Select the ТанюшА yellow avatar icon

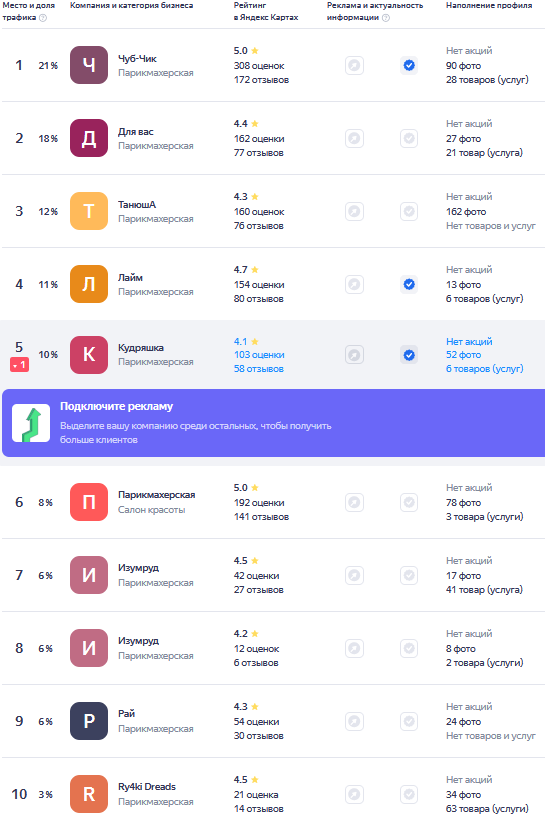pyautogui.click(x=89, y=211)
